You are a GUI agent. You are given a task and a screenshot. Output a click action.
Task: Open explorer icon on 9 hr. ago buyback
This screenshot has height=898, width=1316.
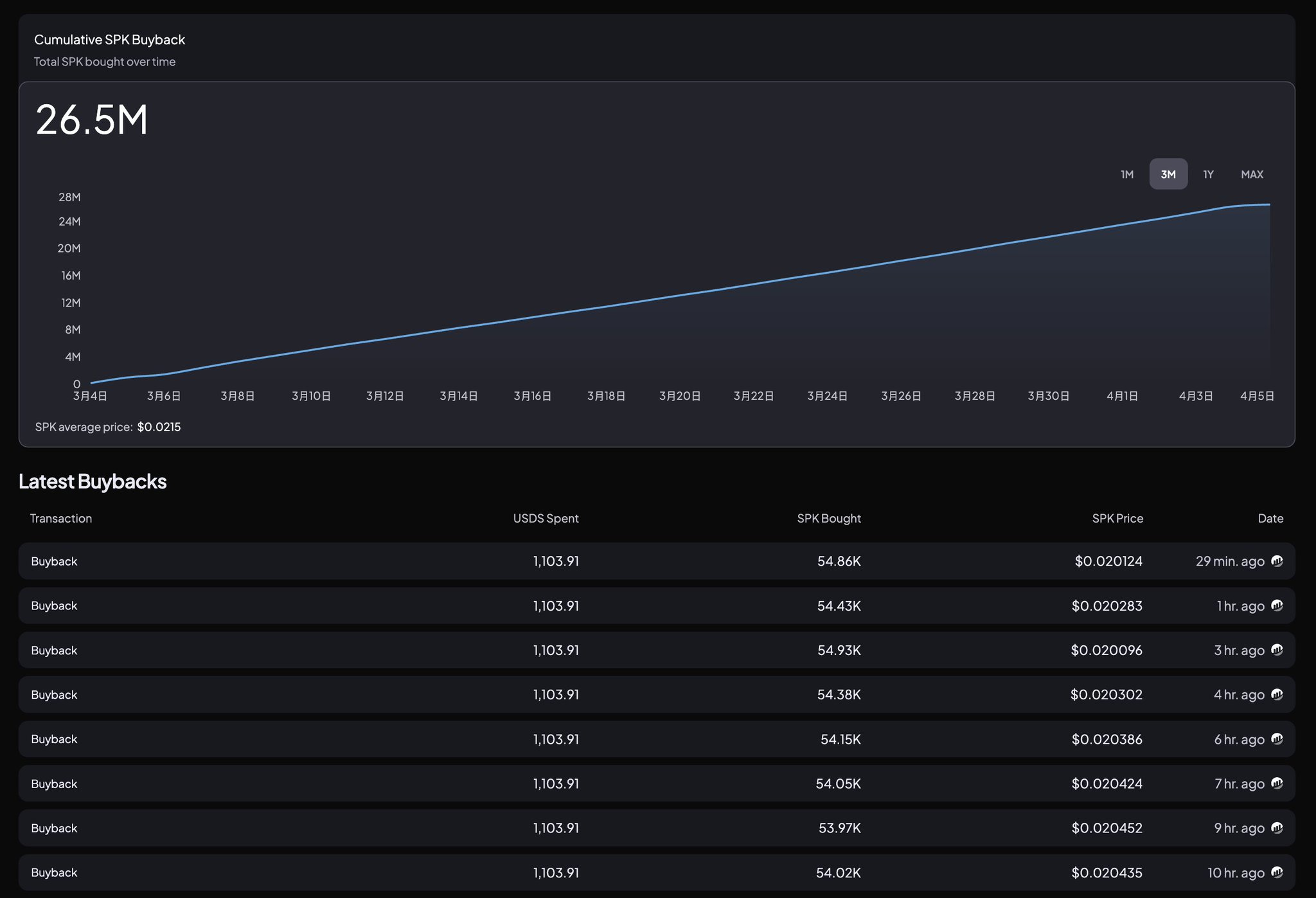(1277, 828)
